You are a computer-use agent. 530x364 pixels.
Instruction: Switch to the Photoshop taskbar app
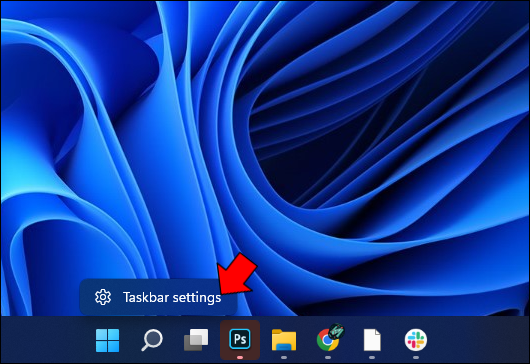tap(240, 339)
